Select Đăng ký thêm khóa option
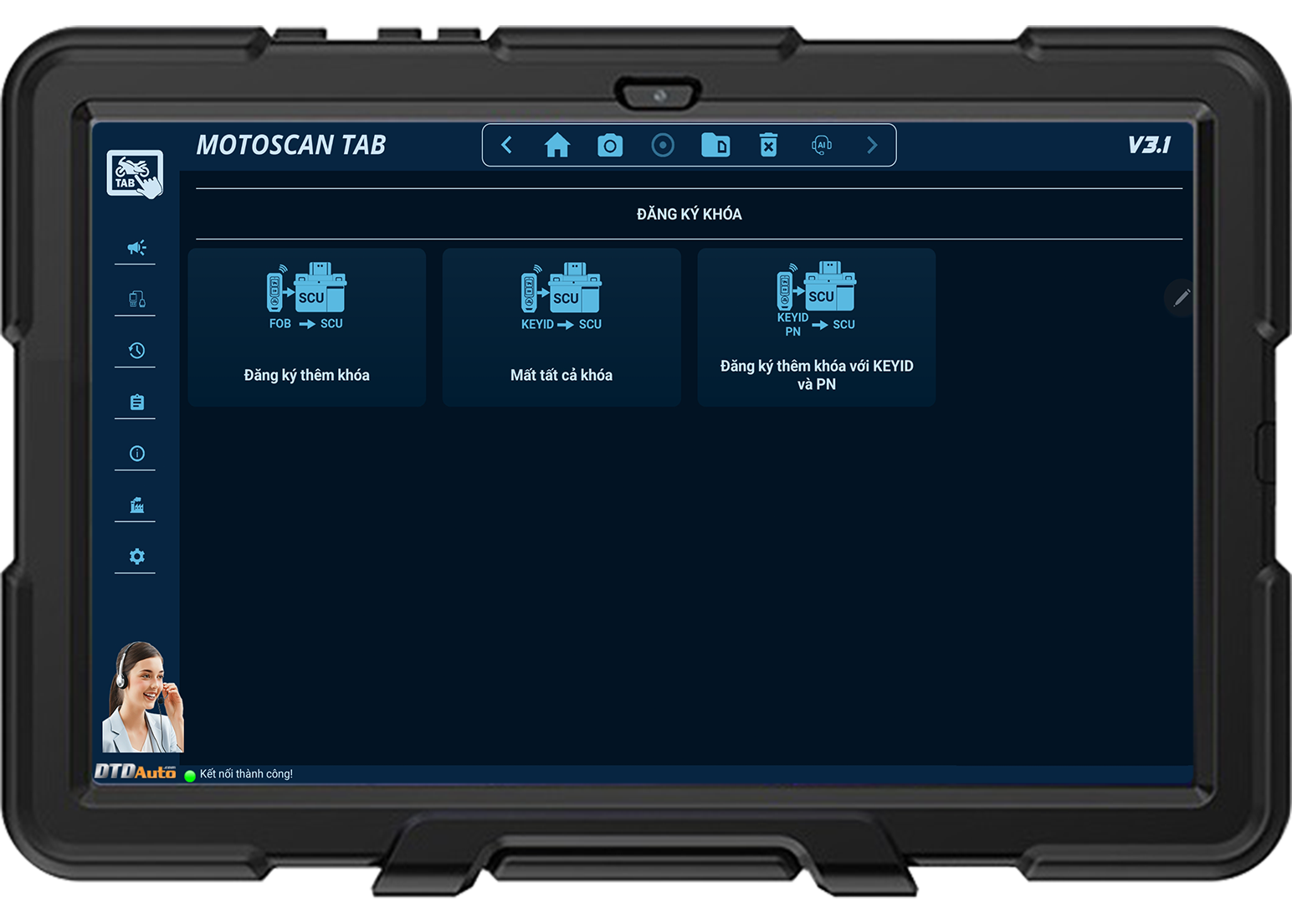1292x924 pixels. pos(307,327)
